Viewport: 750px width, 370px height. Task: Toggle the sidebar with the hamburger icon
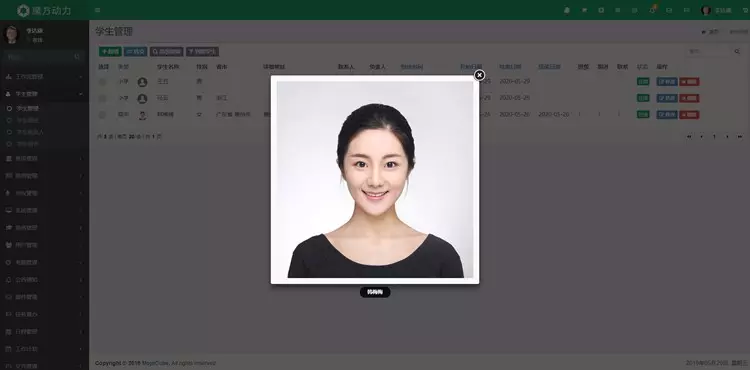(x=98, y=10)
